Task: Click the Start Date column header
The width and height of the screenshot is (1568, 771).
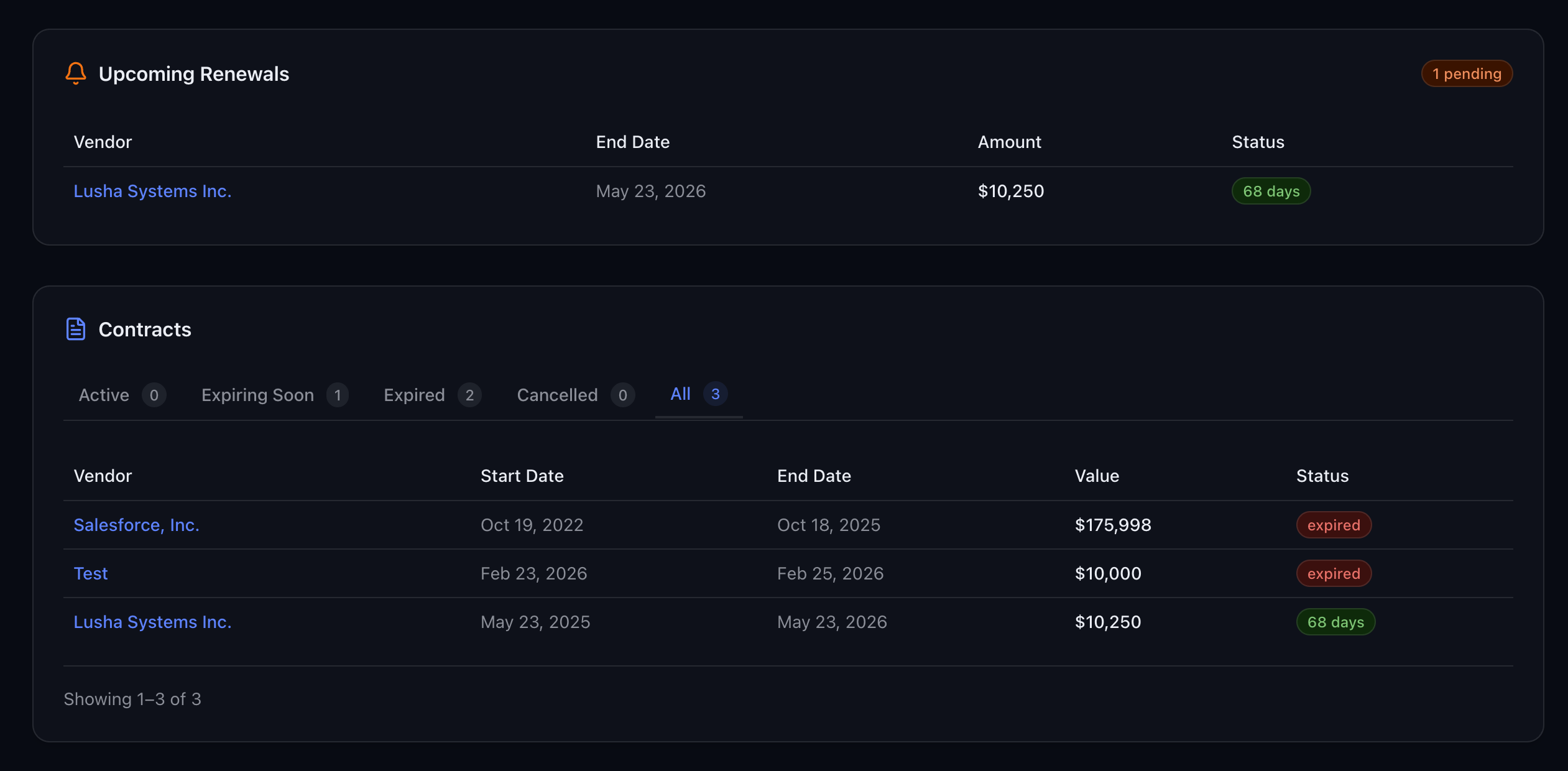Action: (522, 476)
